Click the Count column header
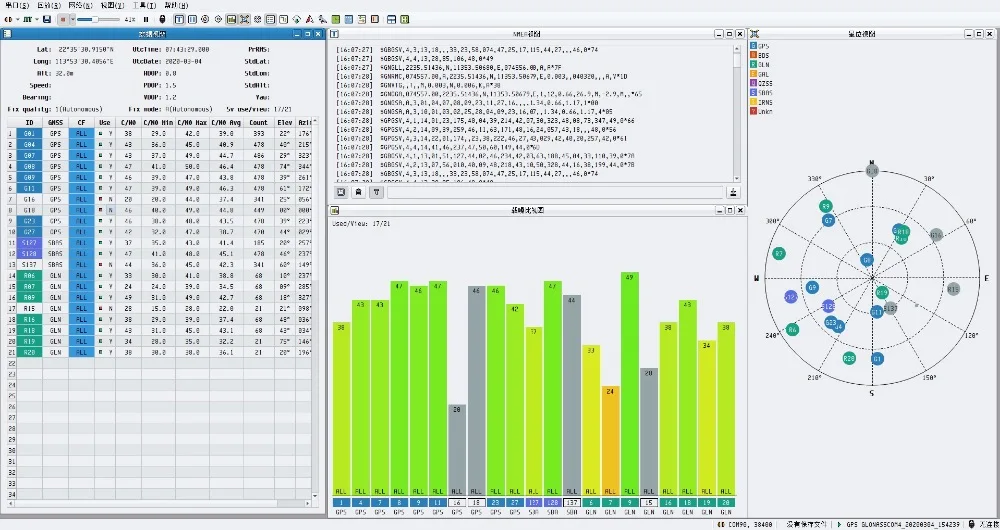This screenshot has height=530, width=1000. [258, 122]
